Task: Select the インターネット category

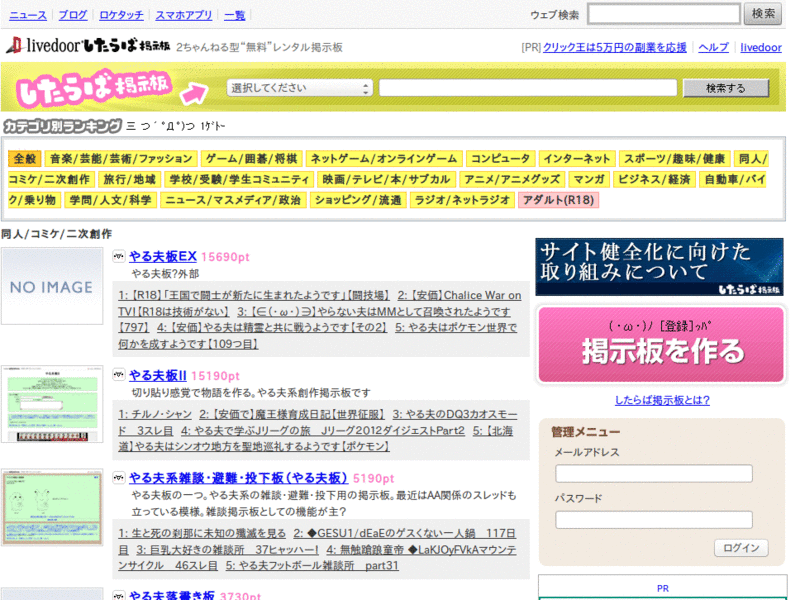Action: coord(577,159)
